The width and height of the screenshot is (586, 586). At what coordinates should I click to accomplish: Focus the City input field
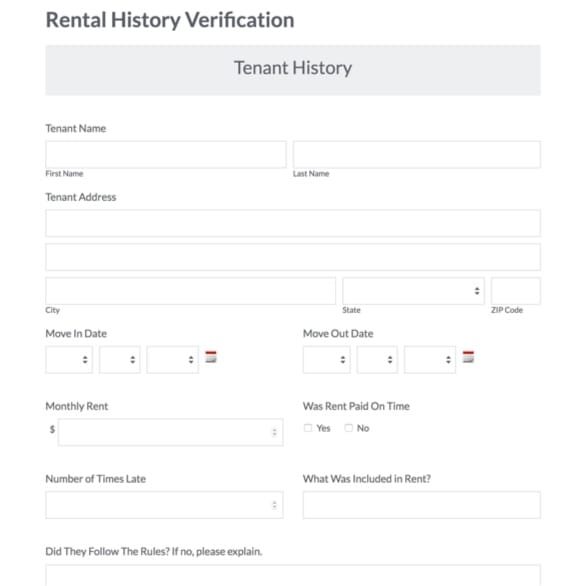[x=191, y=291]
